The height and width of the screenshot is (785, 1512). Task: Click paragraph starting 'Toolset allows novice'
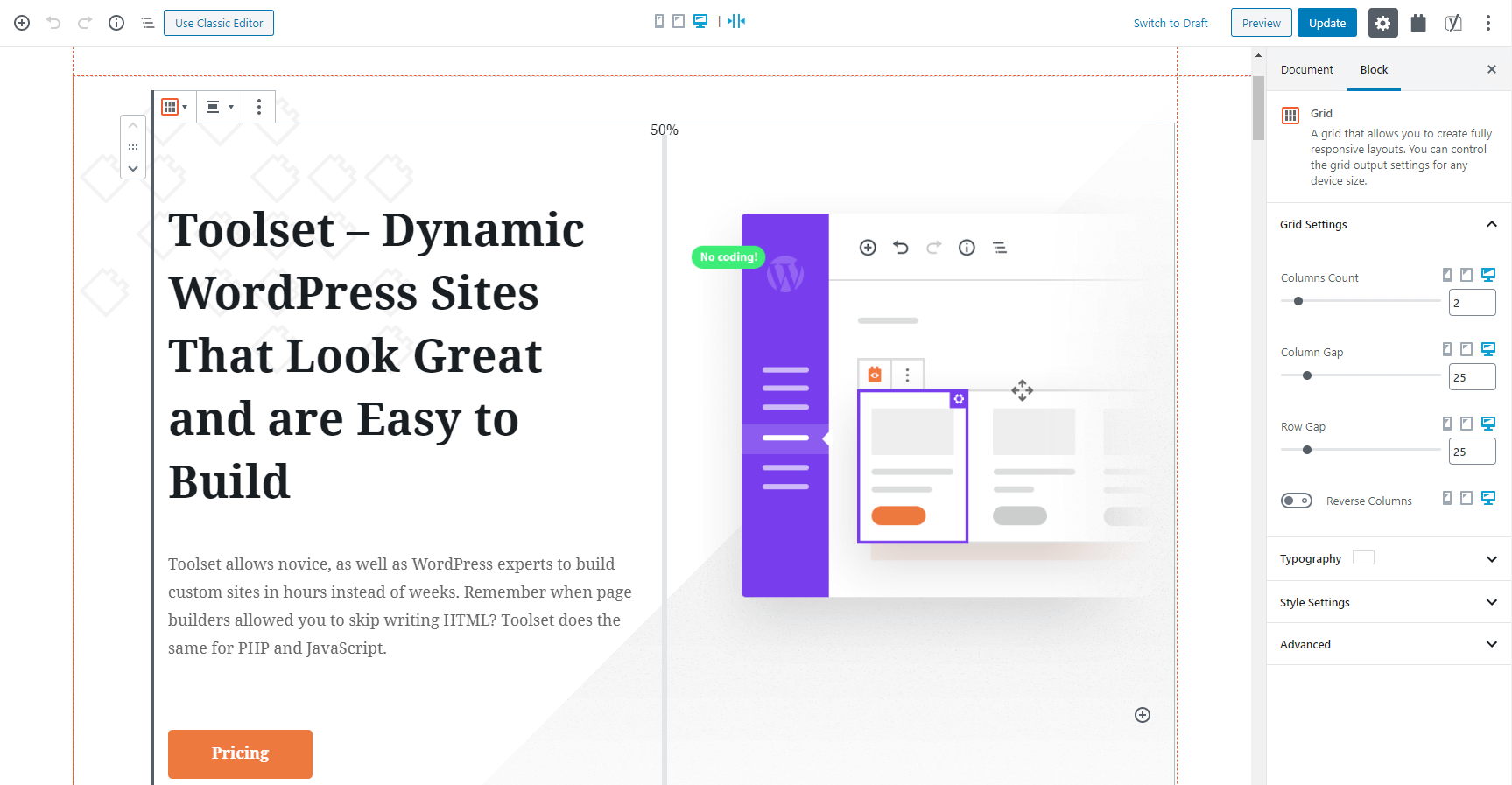[401, 606]
